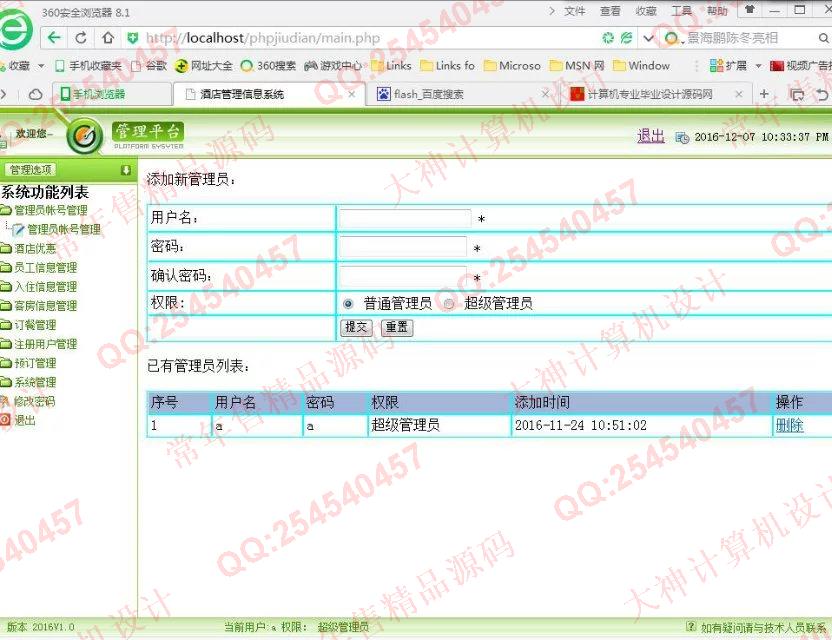Click the search magnifier icon in search box

[x=823, y=38]
